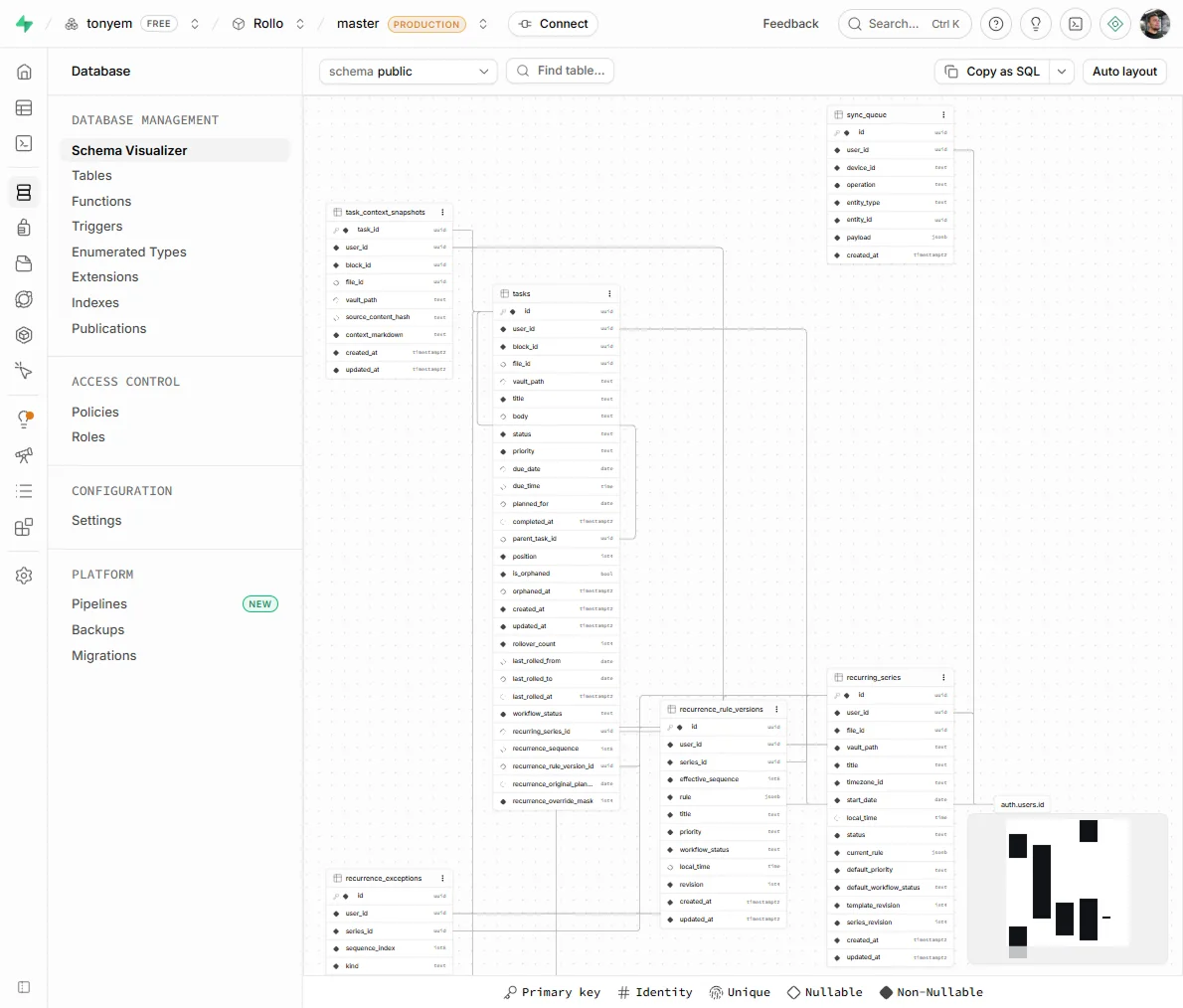
Task: Open the Edge Functions sidebar icon
Action: coord(24,299)
